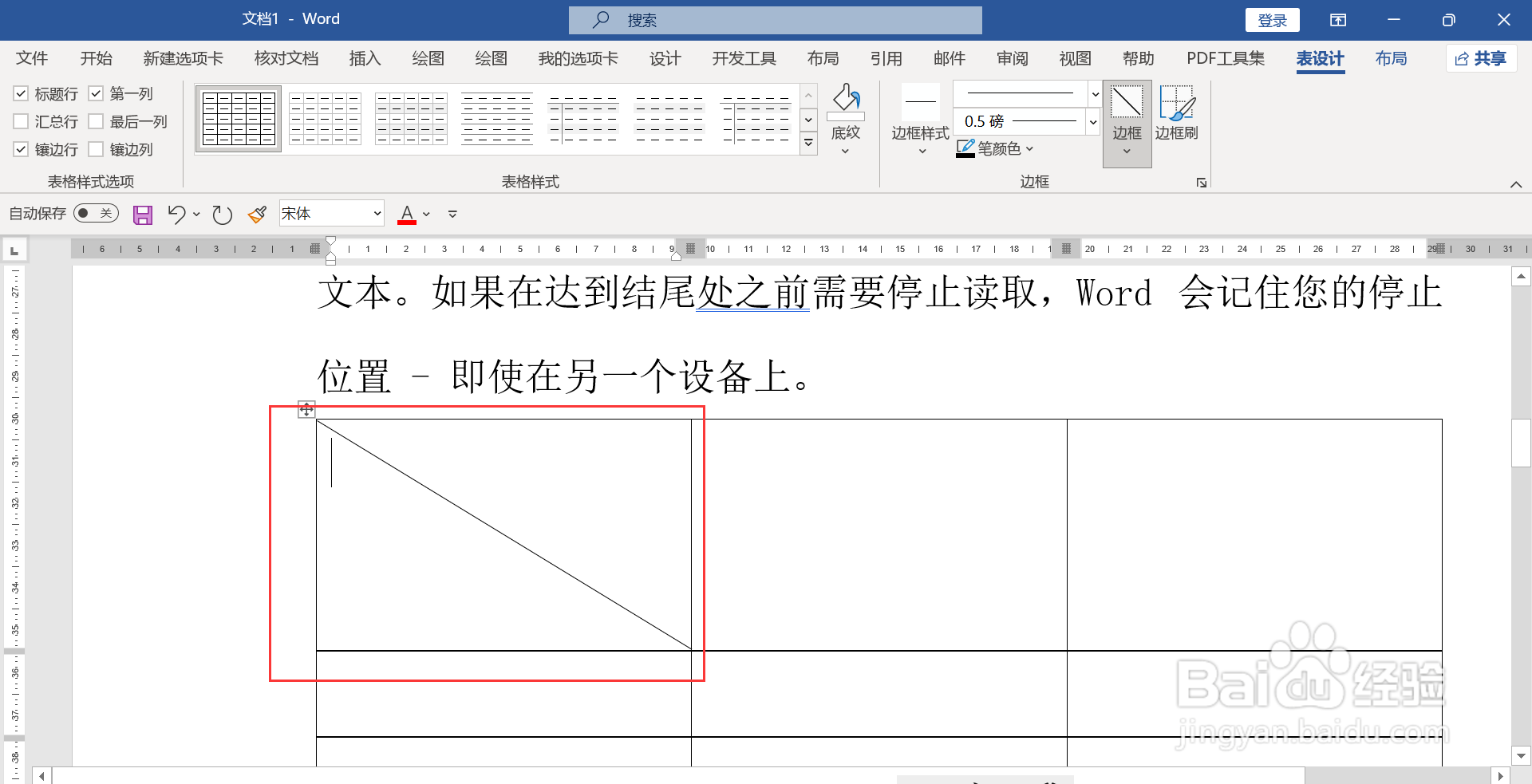Click the Save icon on quick access toolbar
Image resolution: width=1532 pixels, height=784 pixels.
coord(142,214)
